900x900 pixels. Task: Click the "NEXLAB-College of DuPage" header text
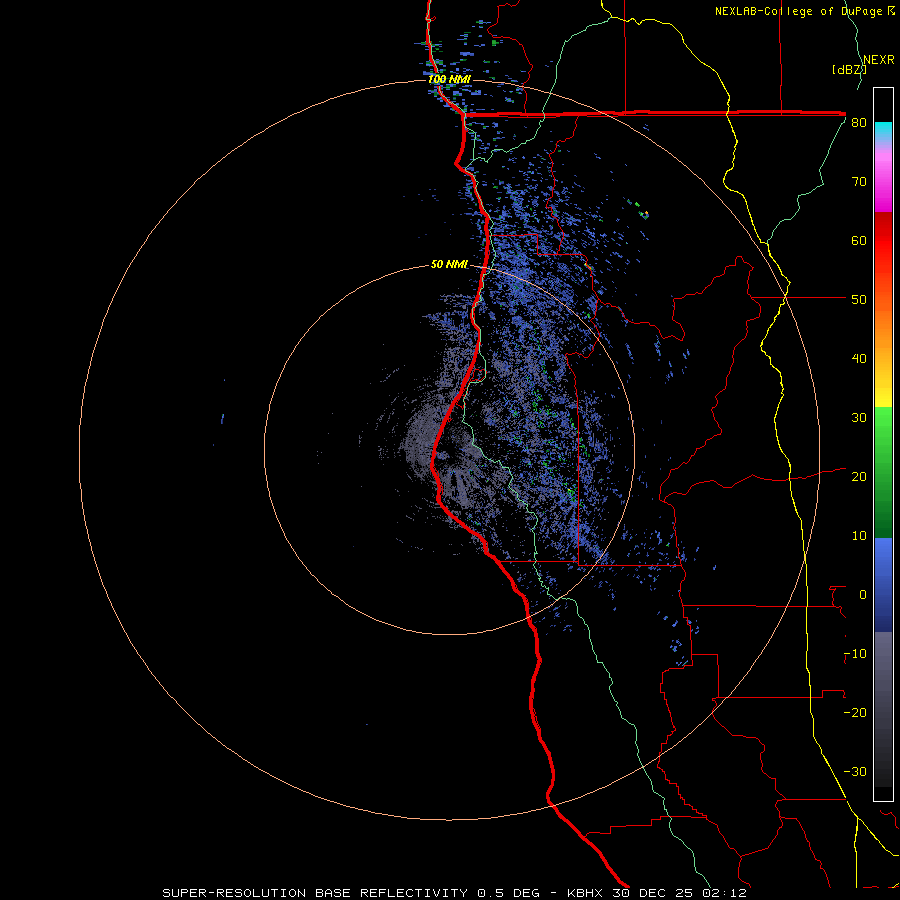[800, 11]
